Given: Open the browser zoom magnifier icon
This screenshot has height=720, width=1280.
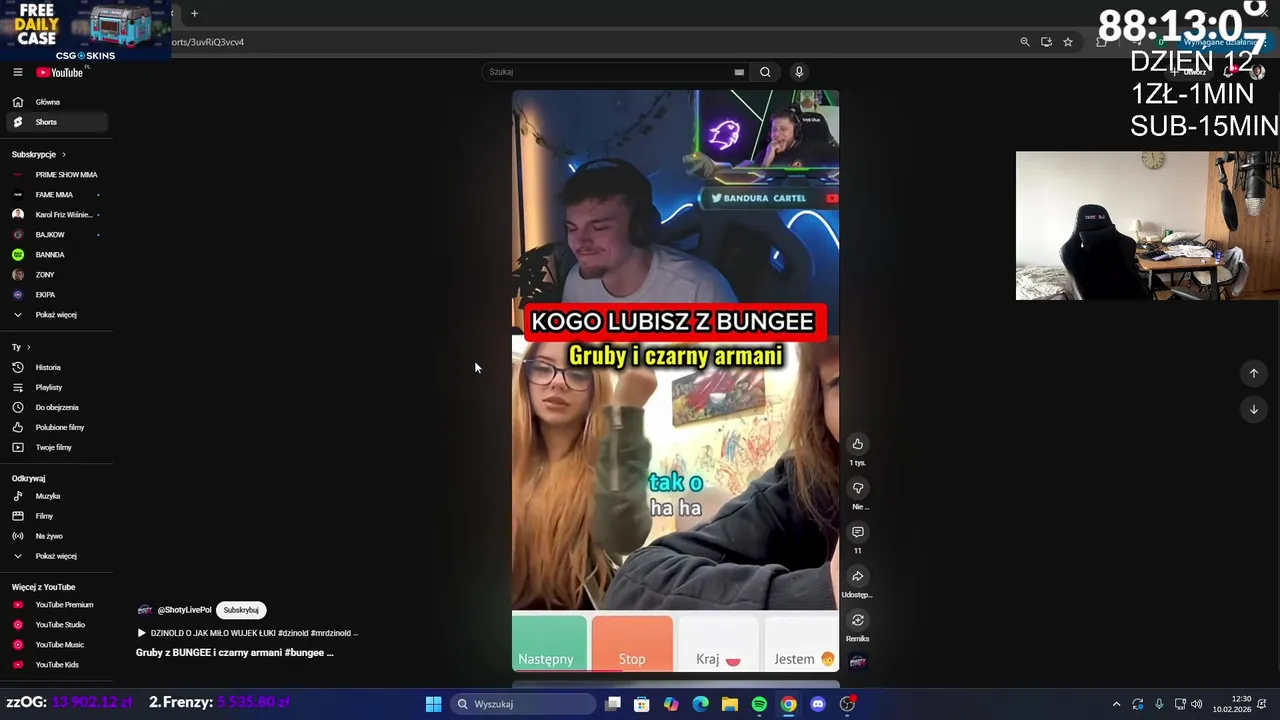Looking at the screenshot, I should 1024,42.
